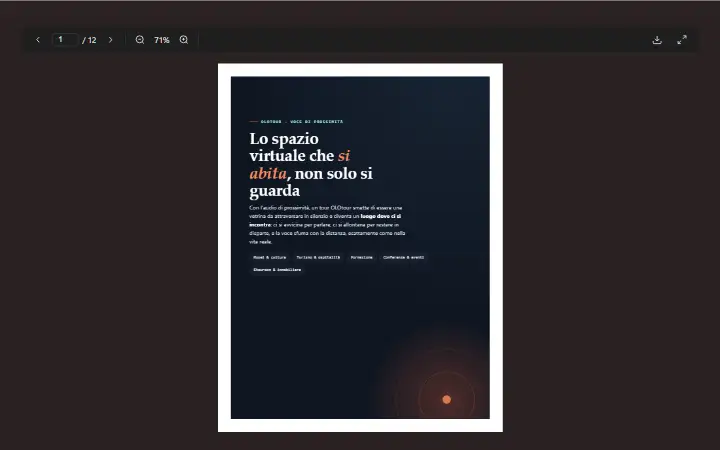Click the 'Conferenze & eventi' tag
Image resolution: width=720 pixels, height=450 pixels.
[404, 258]
